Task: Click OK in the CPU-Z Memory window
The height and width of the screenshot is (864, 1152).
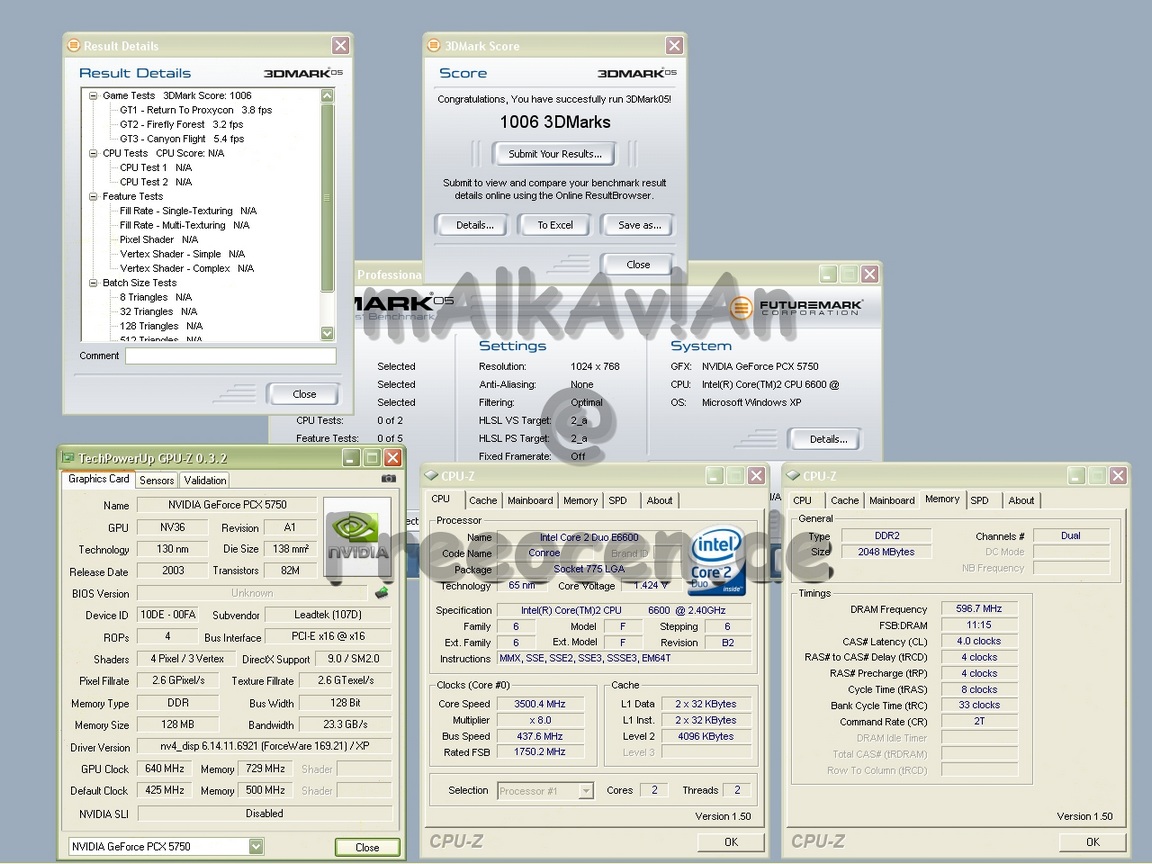Action: [1092, 842]
